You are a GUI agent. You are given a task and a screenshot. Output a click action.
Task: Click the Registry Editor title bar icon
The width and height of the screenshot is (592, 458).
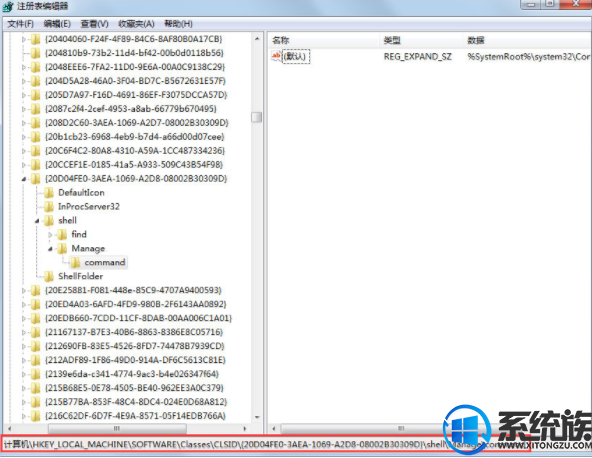8,6
